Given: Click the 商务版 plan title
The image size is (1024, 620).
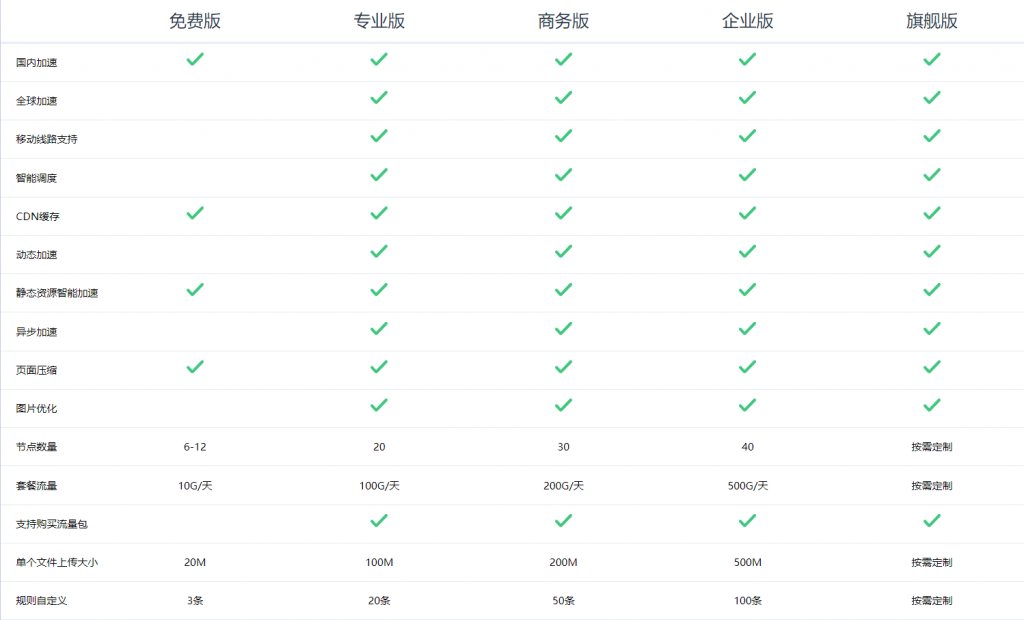Looking at the screenshot, I should click(x=563, y=21).
